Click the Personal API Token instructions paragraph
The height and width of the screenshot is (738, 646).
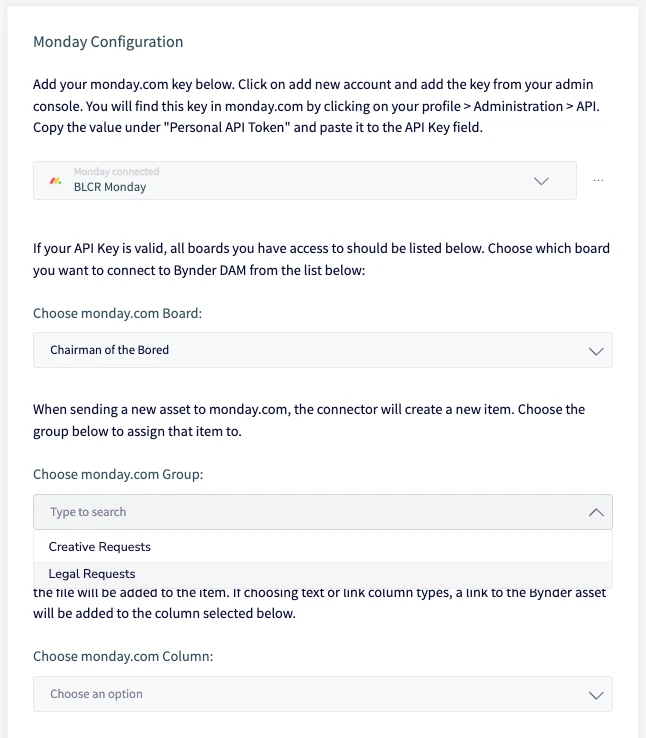[316, 106]
